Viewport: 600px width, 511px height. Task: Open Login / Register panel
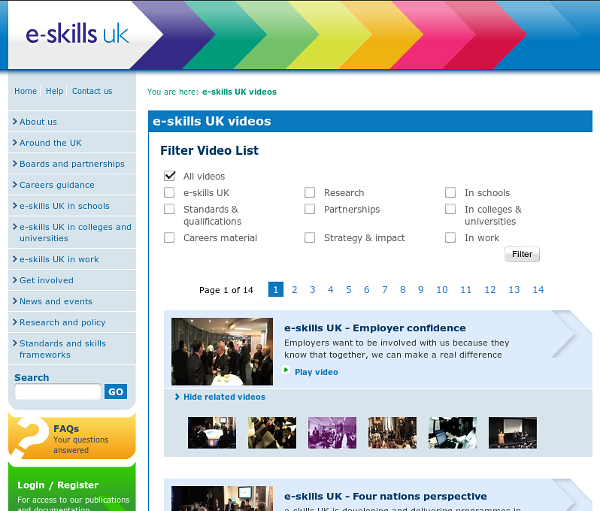click(72, 487)
